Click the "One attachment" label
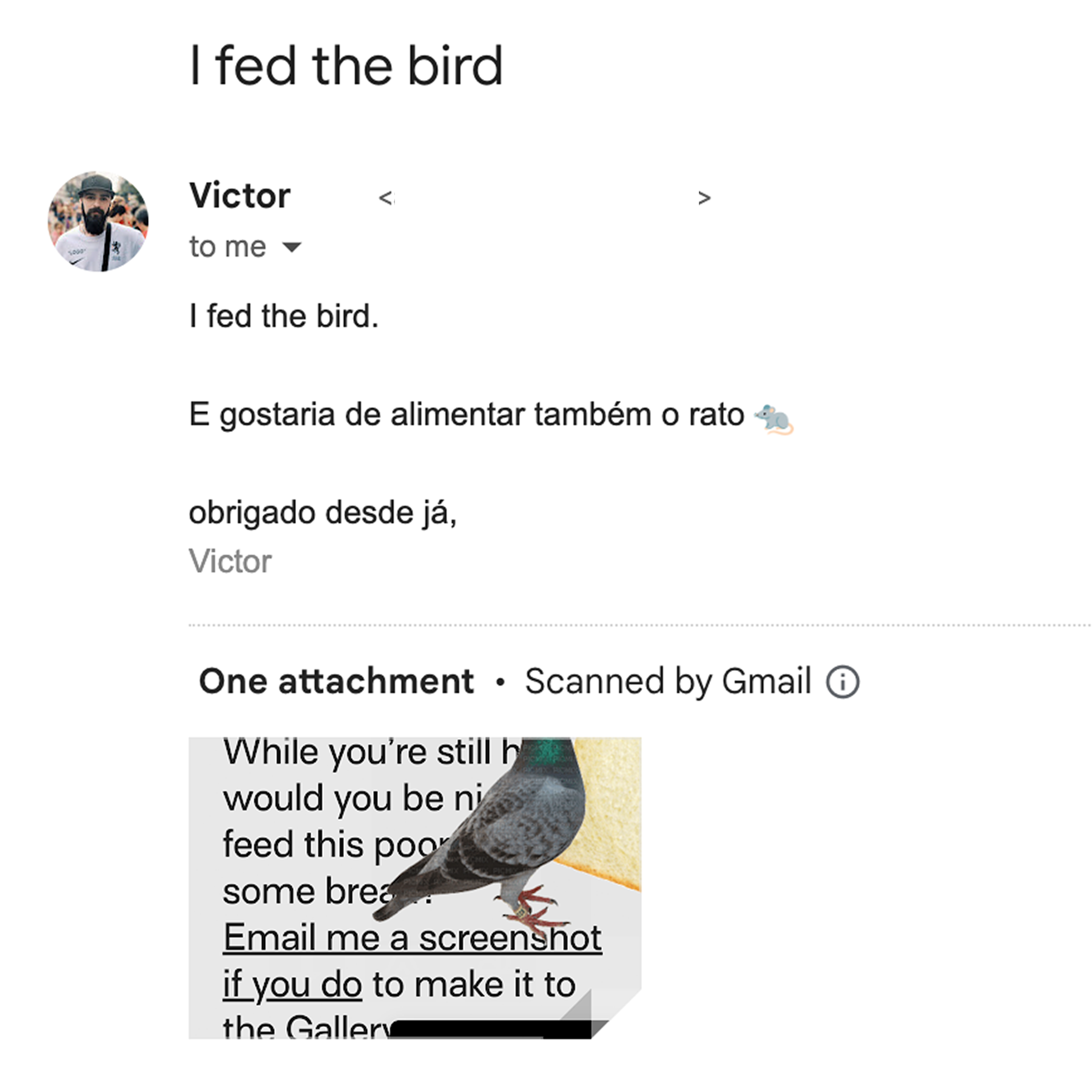This screenshot has width=1092, height=1092. pos(336,681)
